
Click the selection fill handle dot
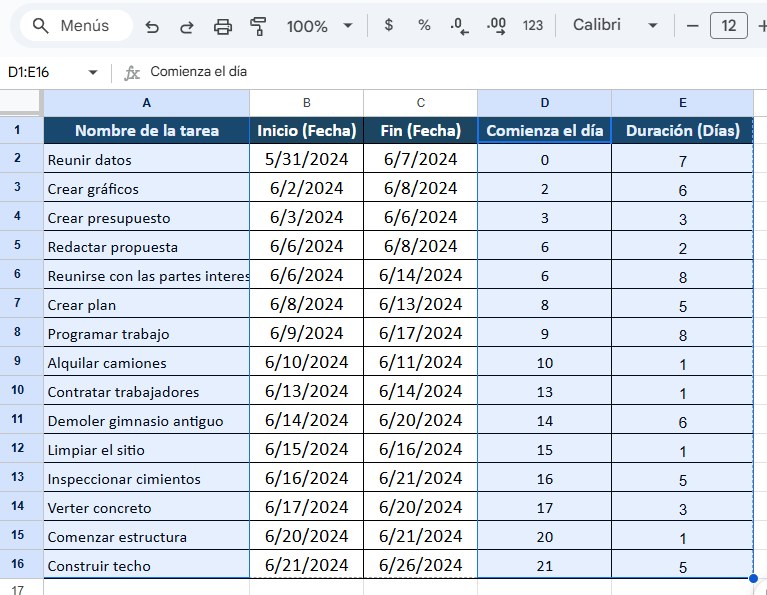(x=753, y=578)
